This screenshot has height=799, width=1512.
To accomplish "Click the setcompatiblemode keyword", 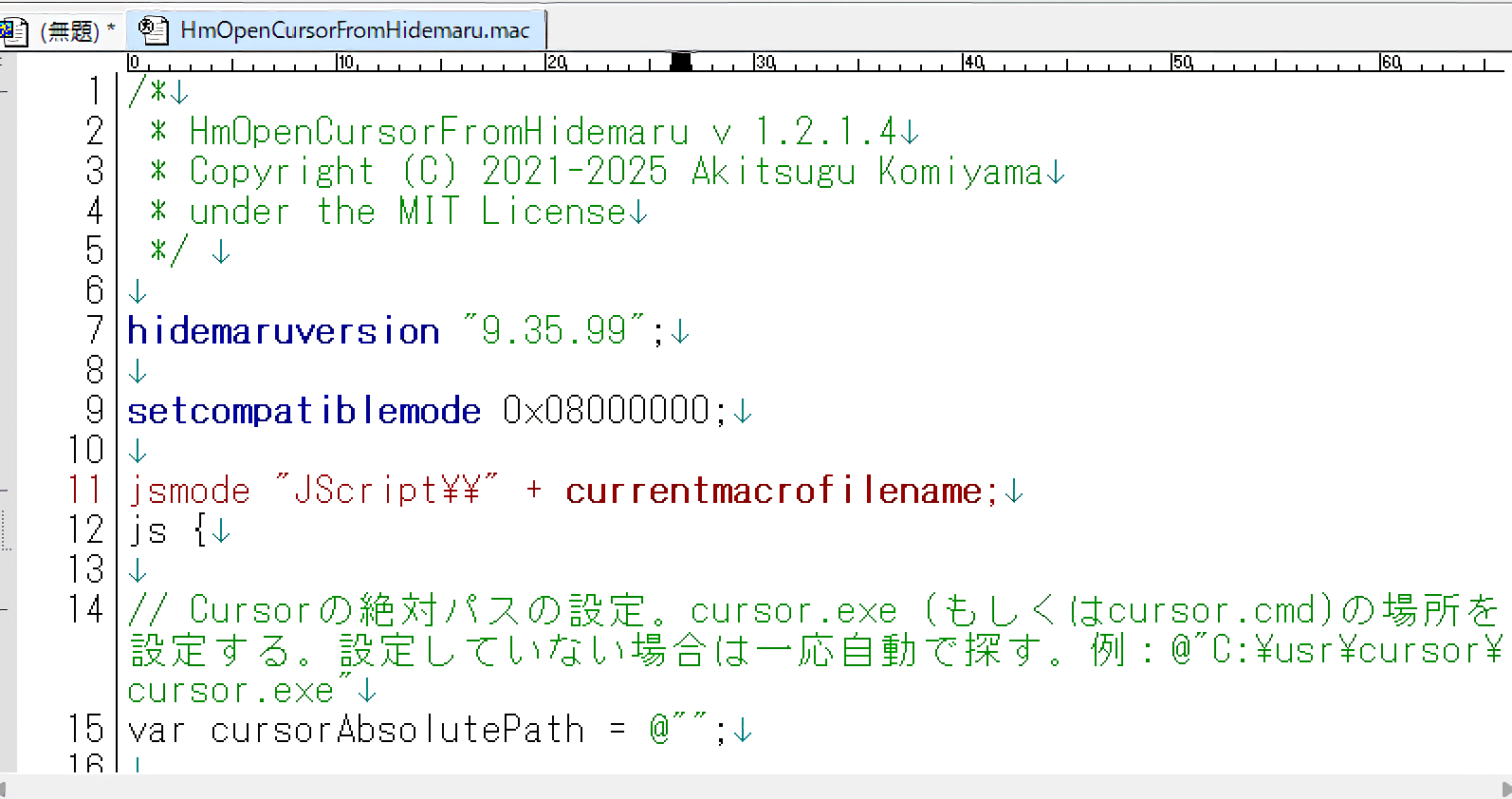I will [304, 411].
